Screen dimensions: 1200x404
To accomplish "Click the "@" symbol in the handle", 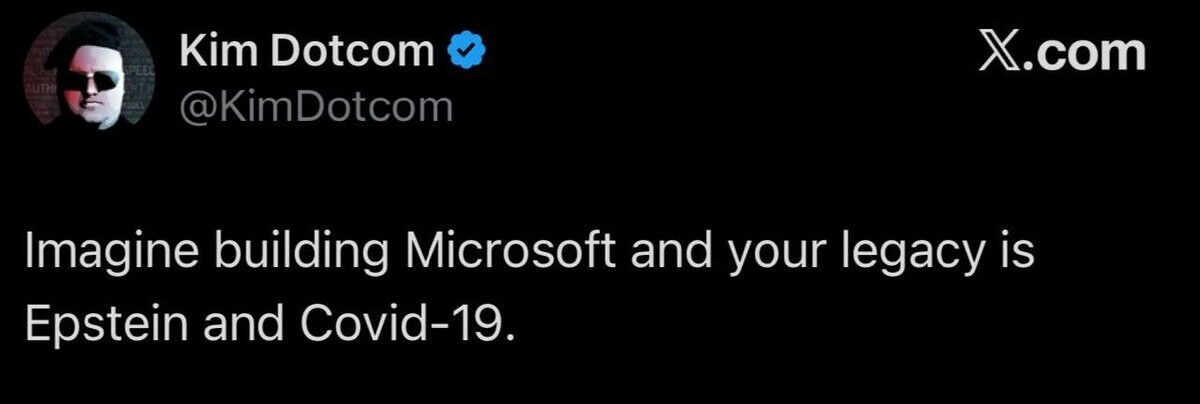I will coord(196,107).
